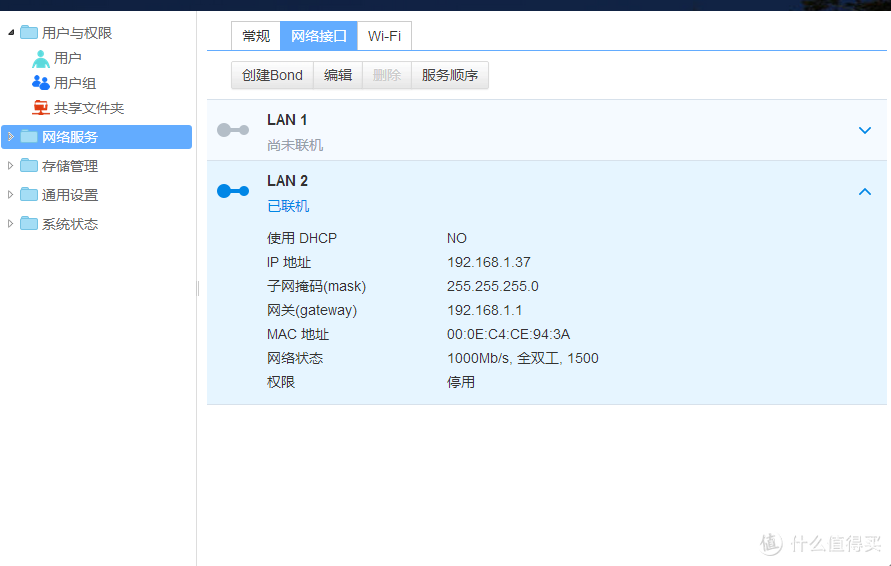The height and width of the screenshot is (566, 891).
Task: Select 网络服务 in the sidebar tree
Action: tap(70, 137)
